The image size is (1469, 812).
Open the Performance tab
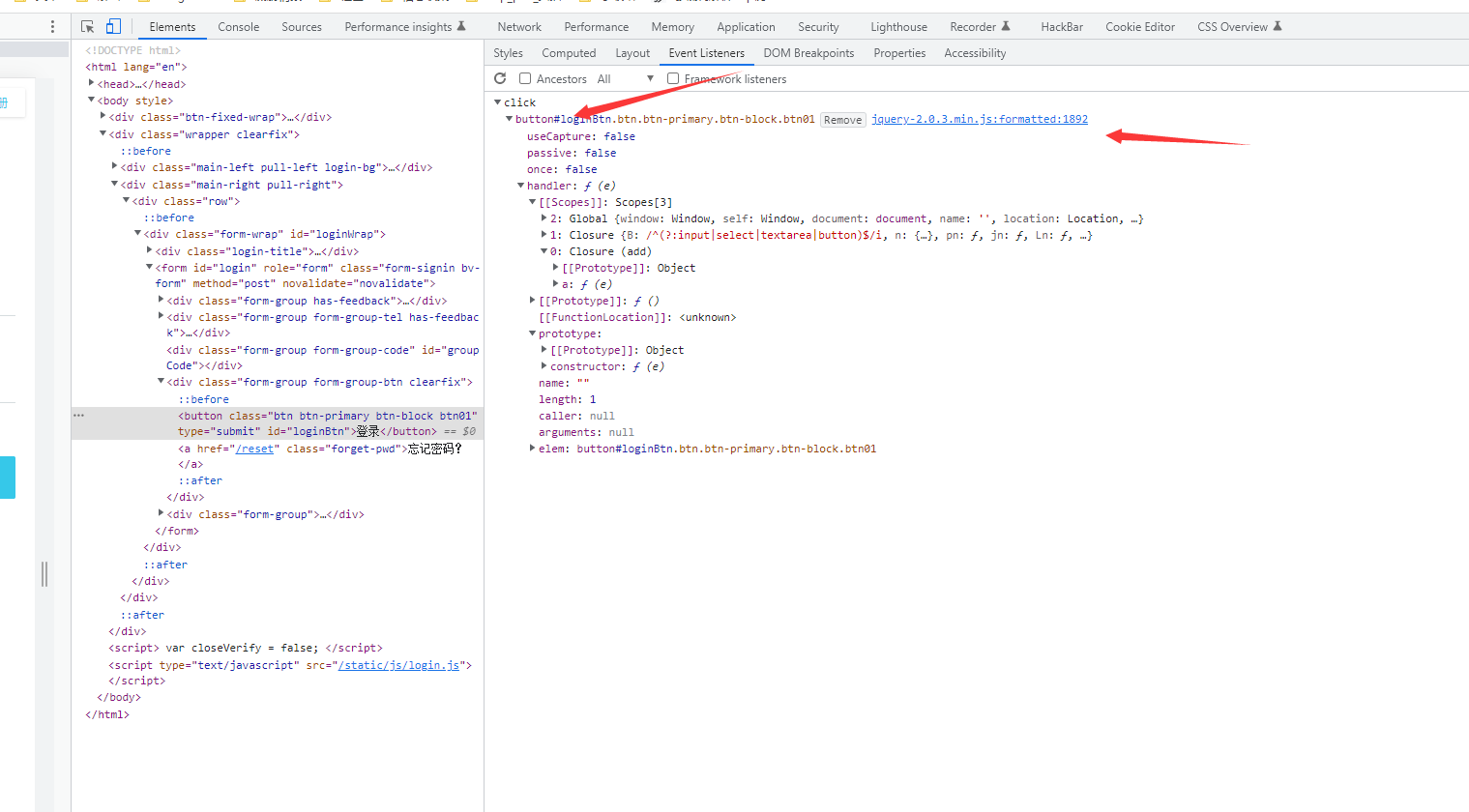click(x=597, y=27)
